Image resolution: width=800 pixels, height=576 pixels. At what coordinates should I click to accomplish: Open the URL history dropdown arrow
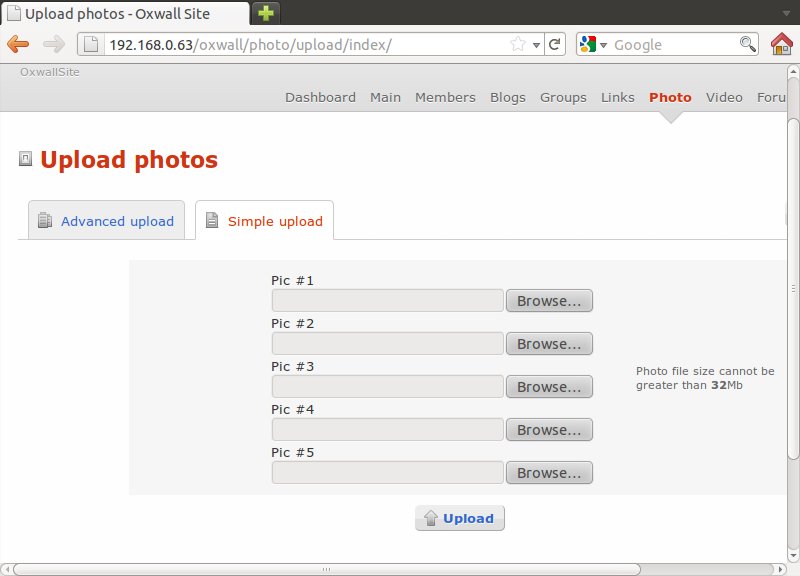pos(536,45)
